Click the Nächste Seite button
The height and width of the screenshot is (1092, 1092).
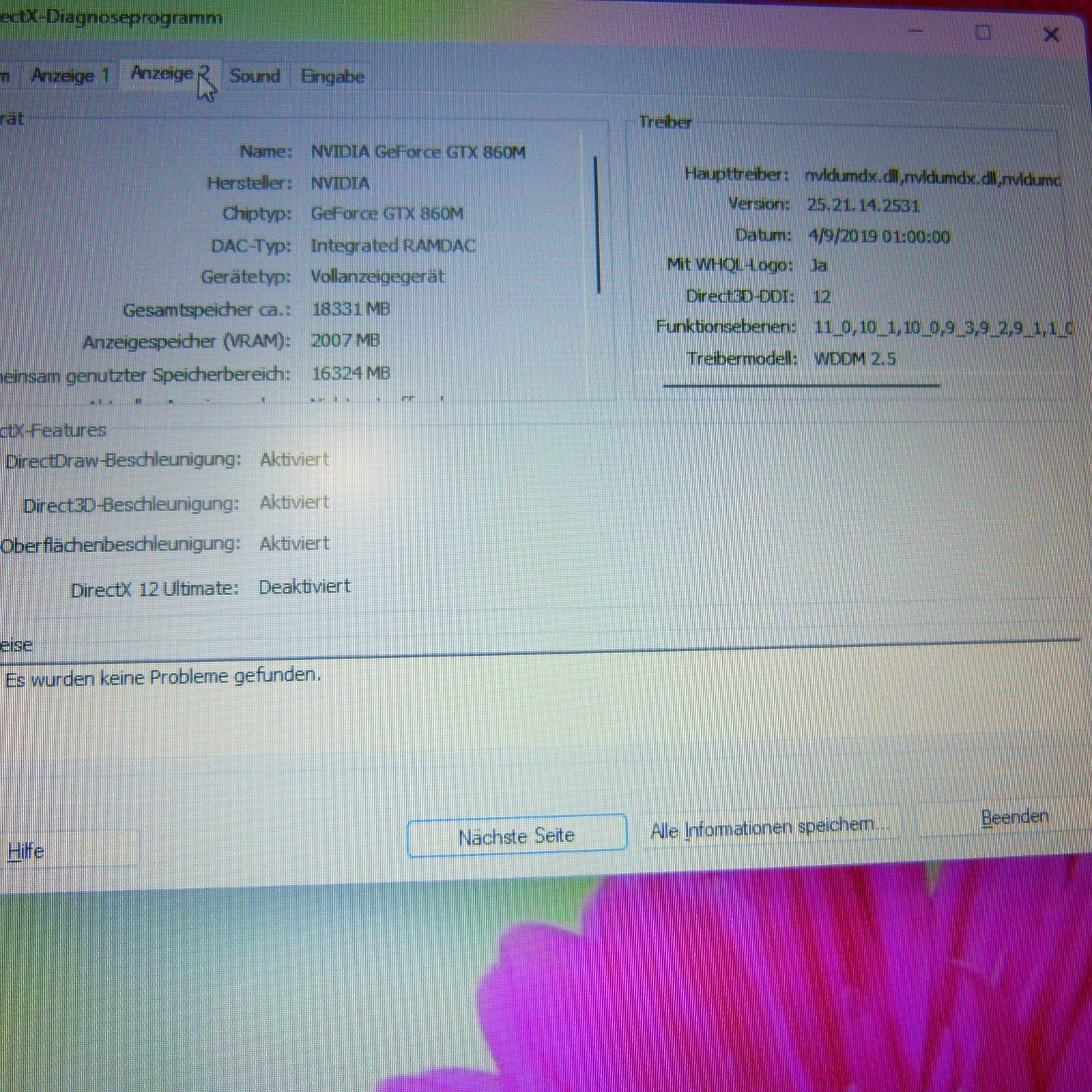[517, 835]
